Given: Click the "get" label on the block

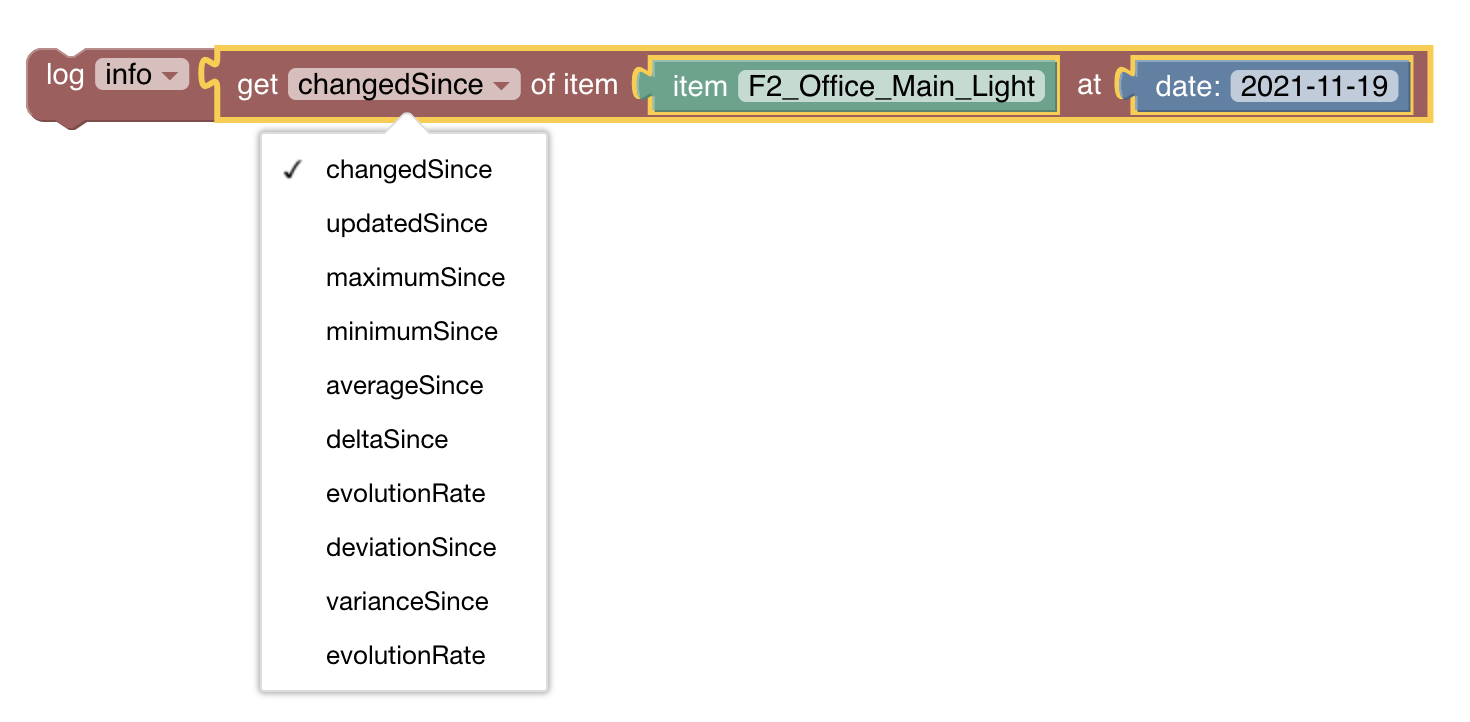Looking at the screenshot, I should click(x=257, y=85).
